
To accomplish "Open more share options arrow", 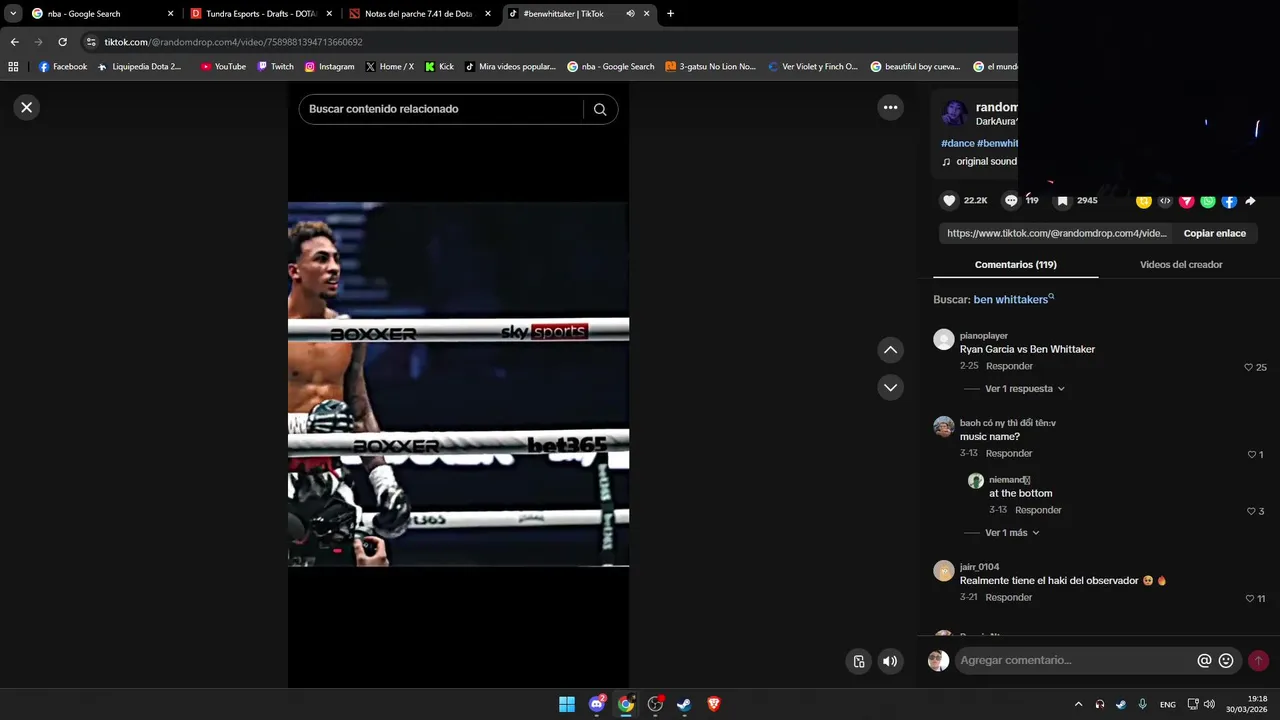I will point(1250,201).
